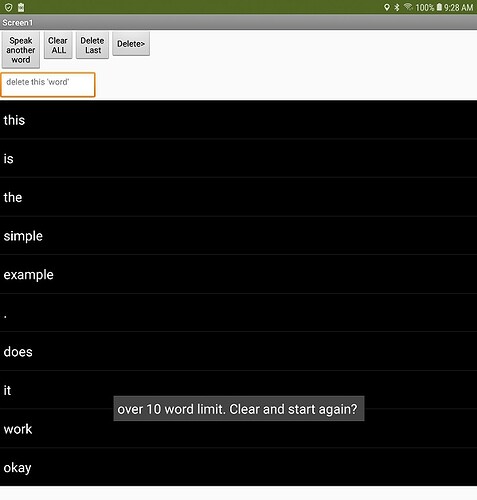
Task: Select the list item "example"
Action: (238, 274)
